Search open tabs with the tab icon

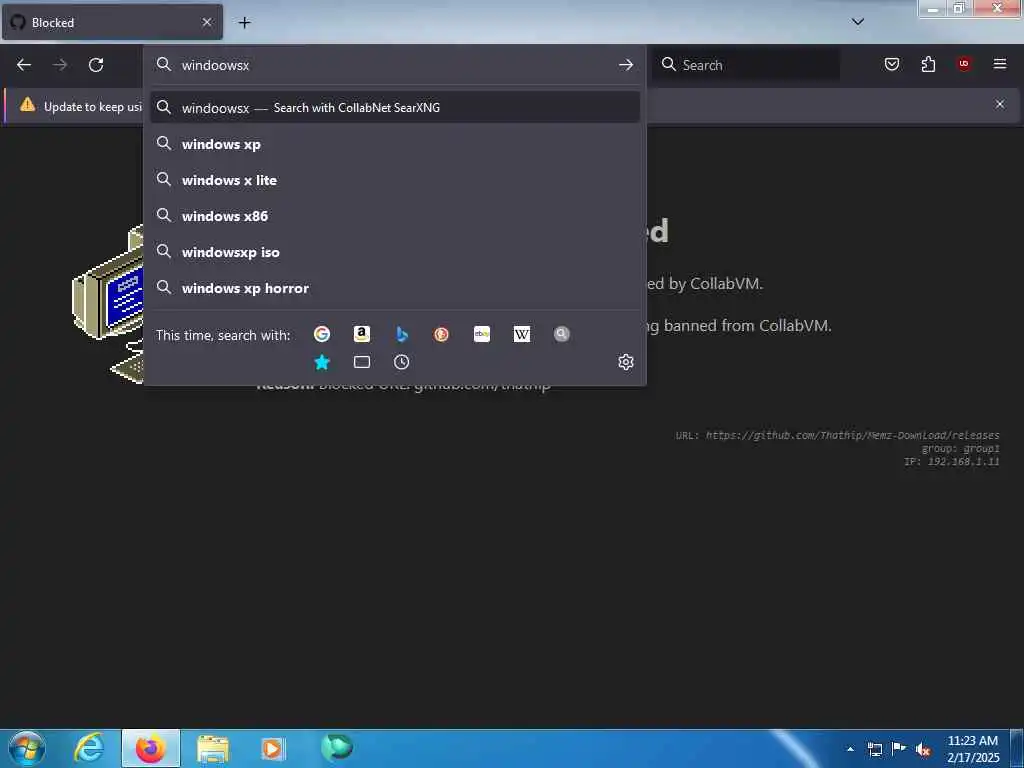tap(362, 362)
